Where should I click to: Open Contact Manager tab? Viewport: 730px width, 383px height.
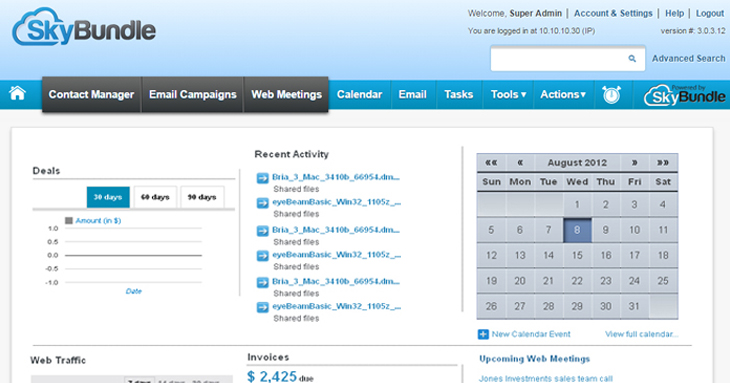tap(91, 94)
